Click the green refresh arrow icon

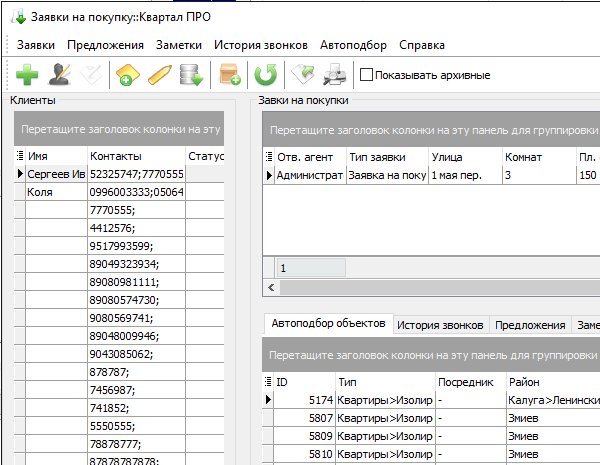tap(265, 74)
